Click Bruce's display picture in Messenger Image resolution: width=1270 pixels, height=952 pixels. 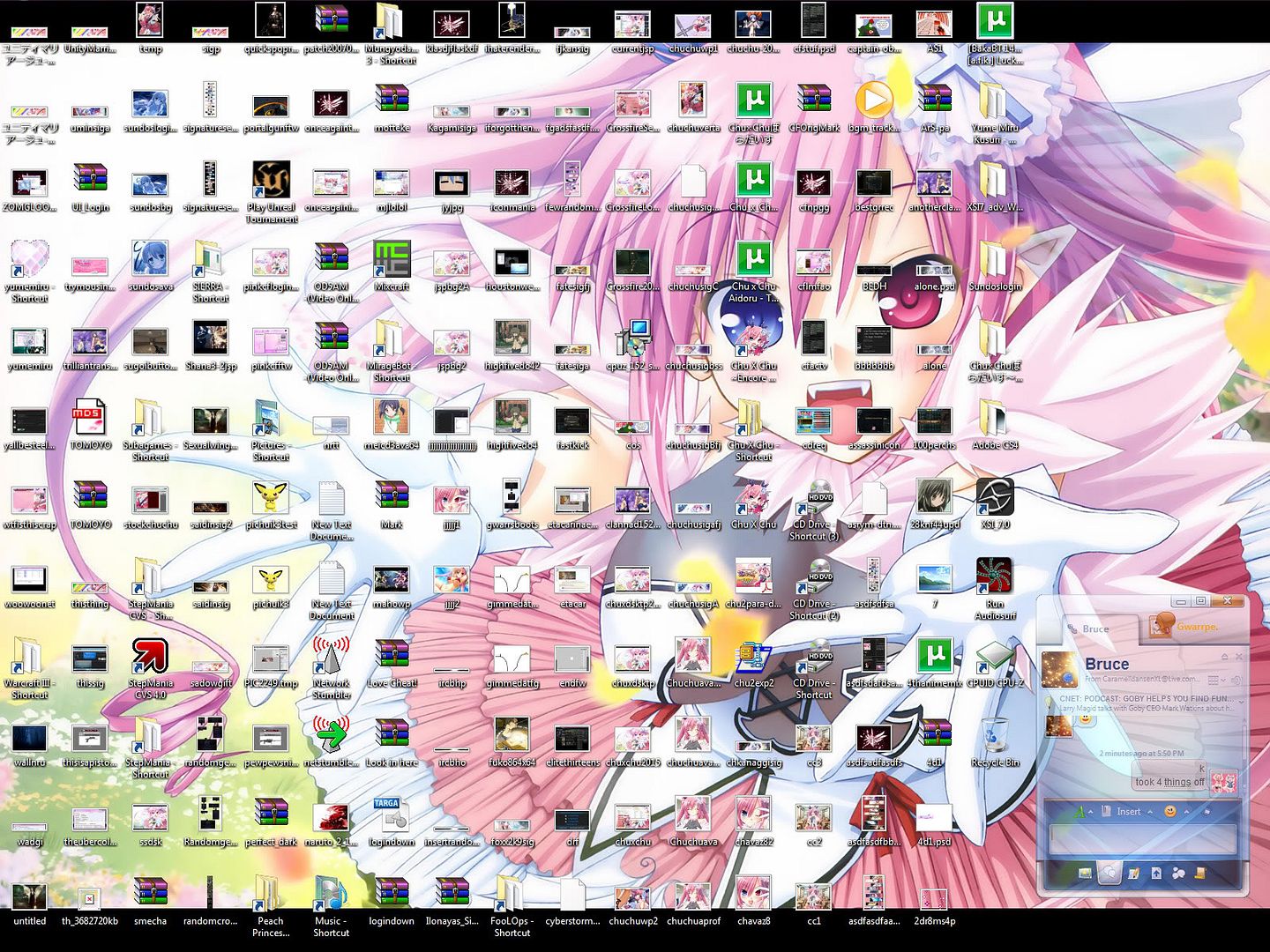pos(1059,670)
